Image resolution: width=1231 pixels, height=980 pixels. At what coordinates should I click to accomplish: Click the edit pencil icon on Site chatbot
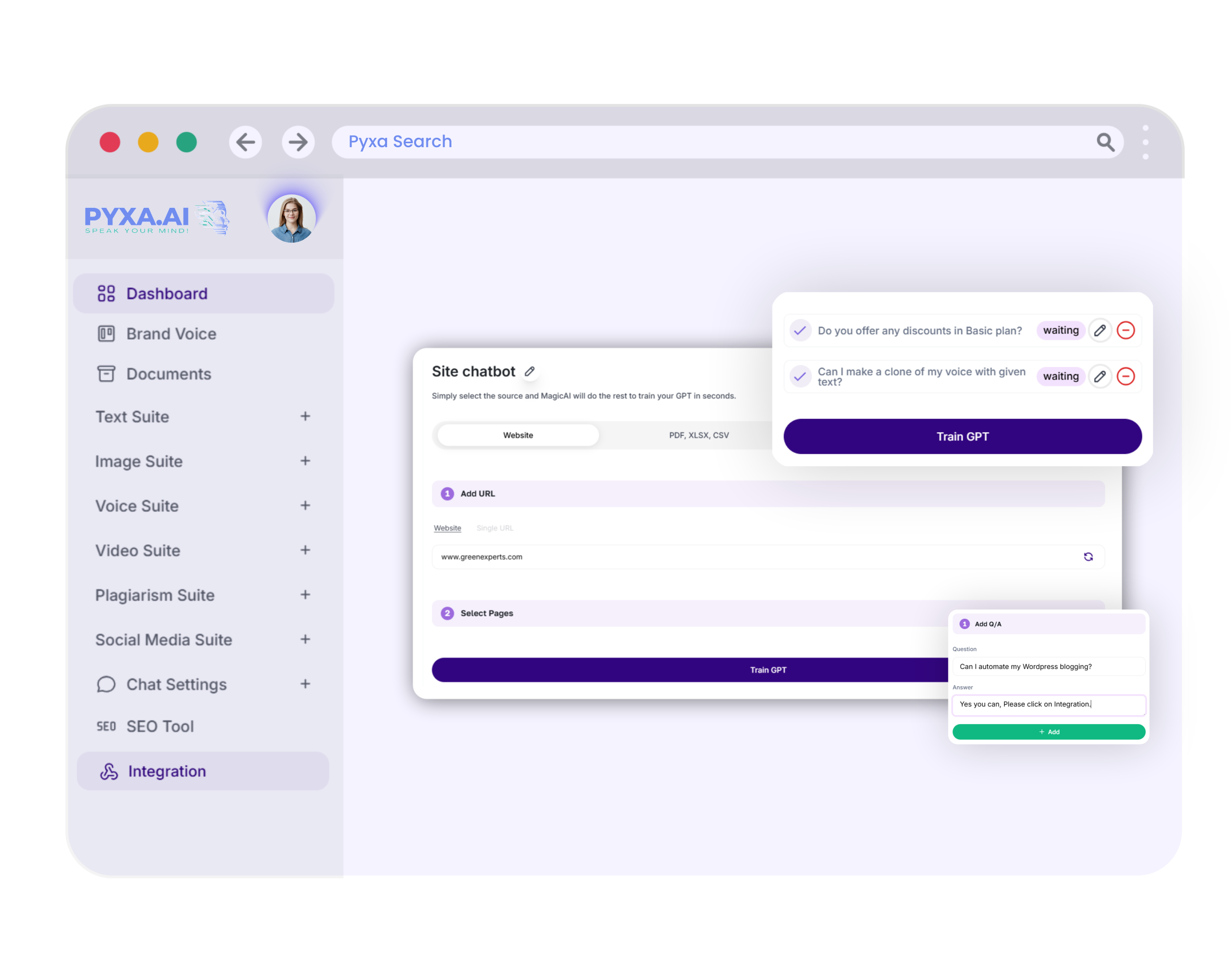pyautogui.click(x=530, y=372)
